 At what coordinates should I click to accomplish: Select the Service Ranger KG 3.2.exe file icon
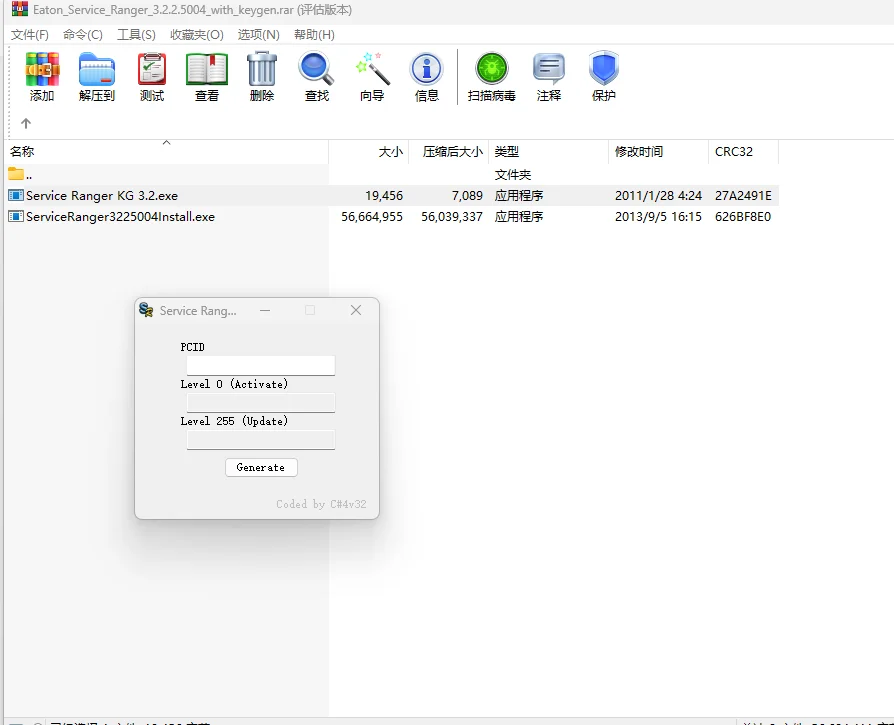(16, 195)
